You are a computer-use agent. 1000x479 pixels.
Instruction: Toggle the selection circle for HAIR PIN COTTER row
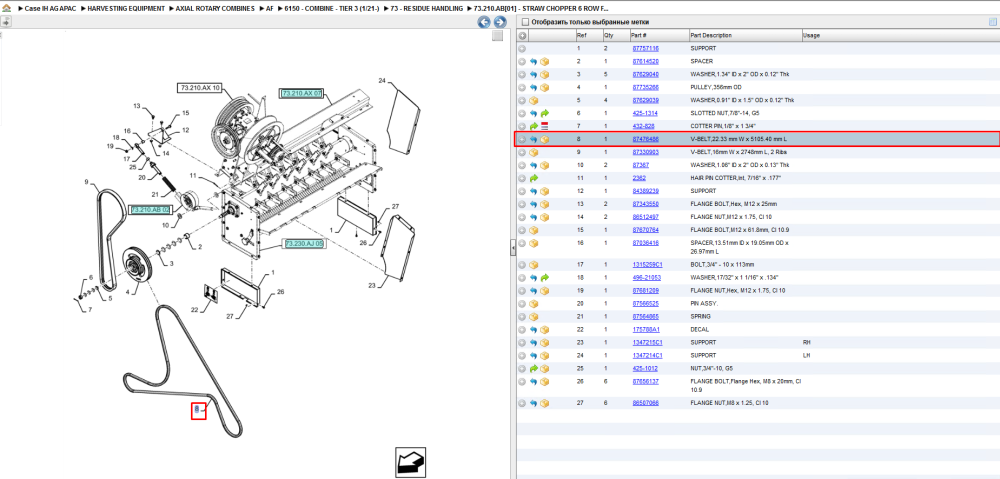click(522, 178)
